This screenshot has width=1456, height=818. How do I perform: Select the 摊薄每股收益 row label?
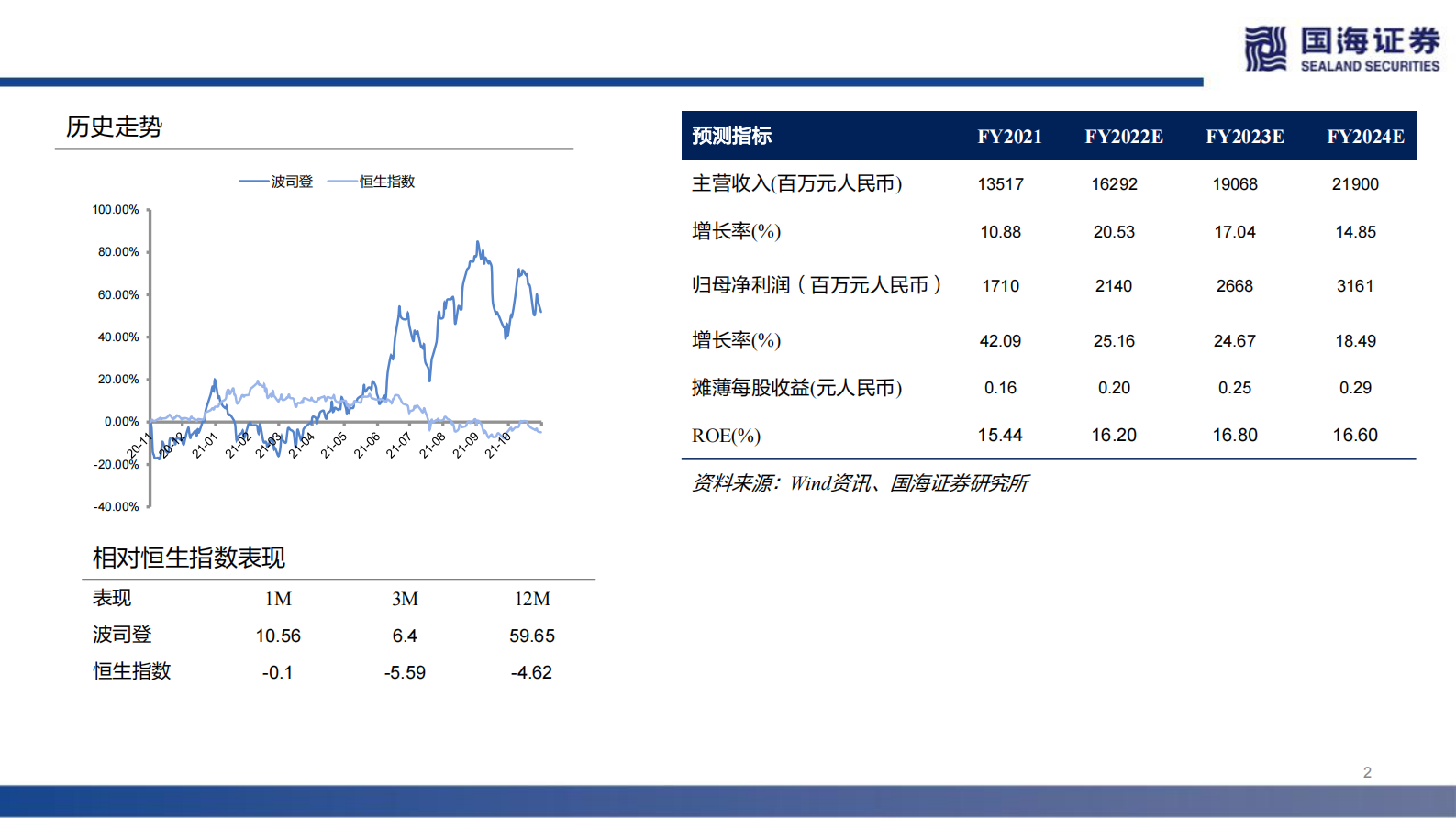coord(796,388)
